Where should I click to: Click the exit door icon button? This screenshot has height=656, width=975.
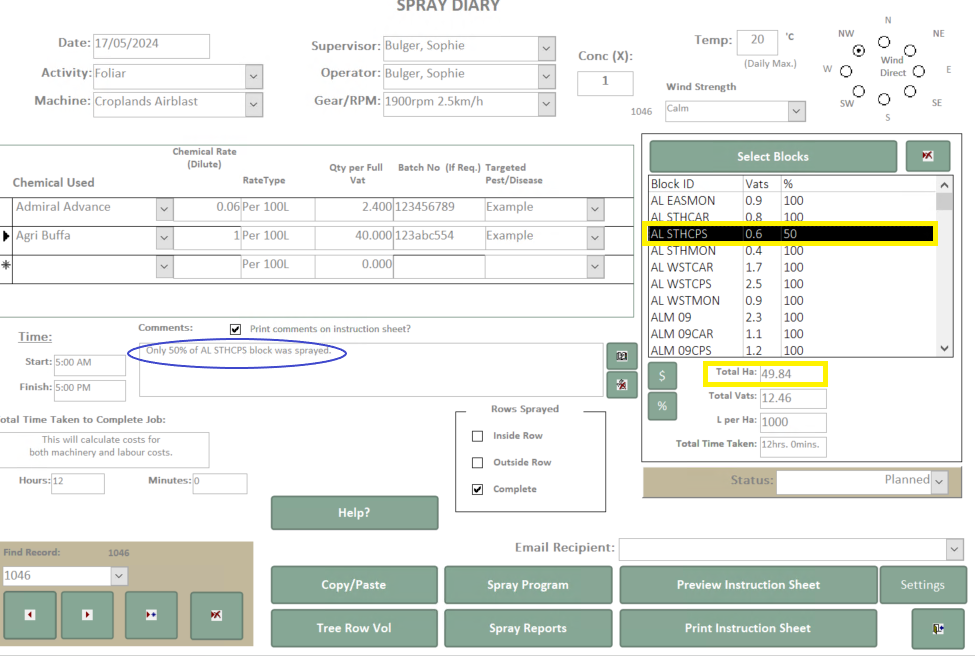tap(938, 629)
